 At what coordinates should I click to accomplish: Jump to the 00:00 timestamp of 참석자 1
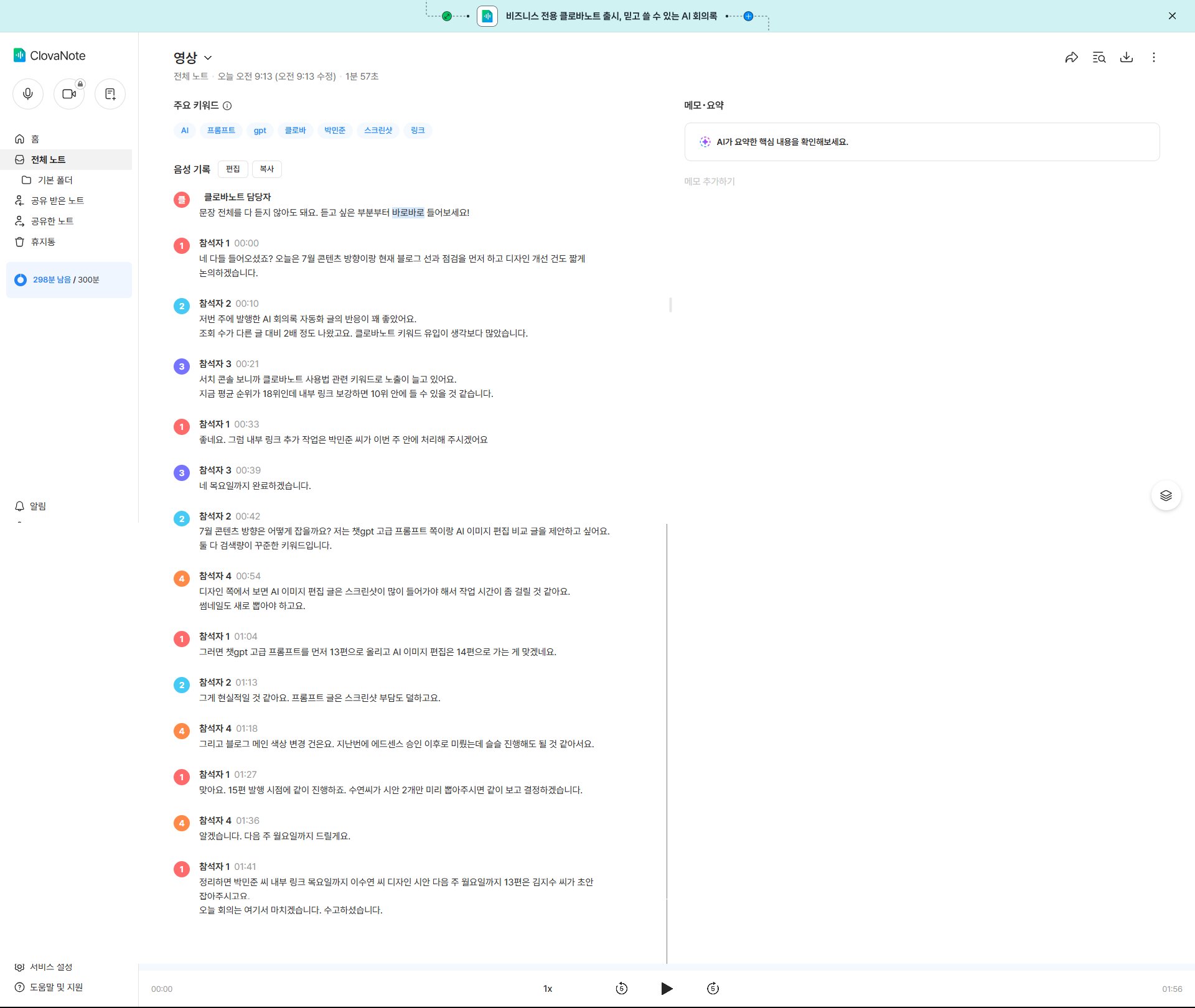(x=246, y=243)
